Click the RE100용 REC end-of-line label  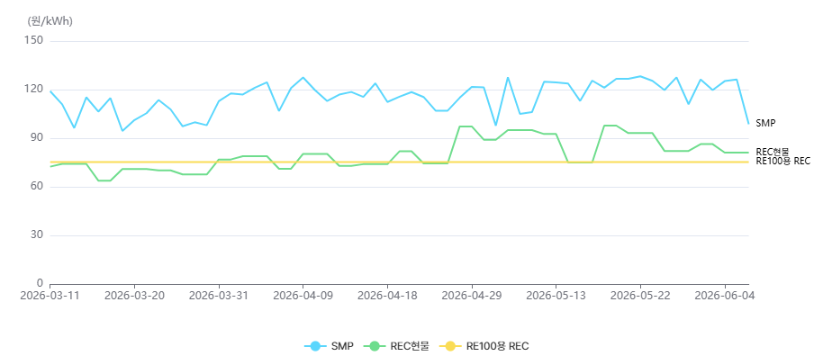(x=783, y=160)
